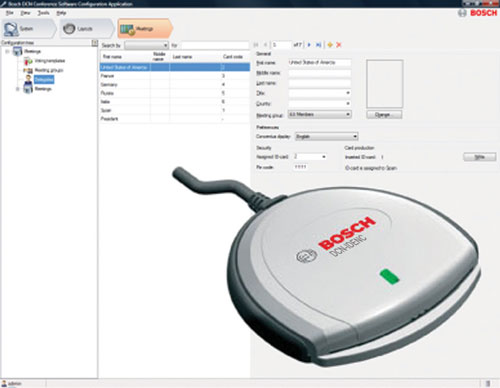Click the status bar icon at right
This screenshot has height=388, width=500.
coord(488,383)
